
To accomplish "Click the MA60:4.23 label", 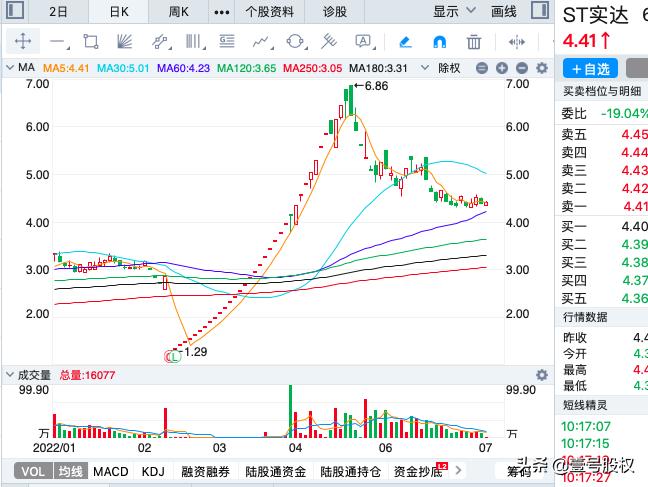I will (183, 68).
